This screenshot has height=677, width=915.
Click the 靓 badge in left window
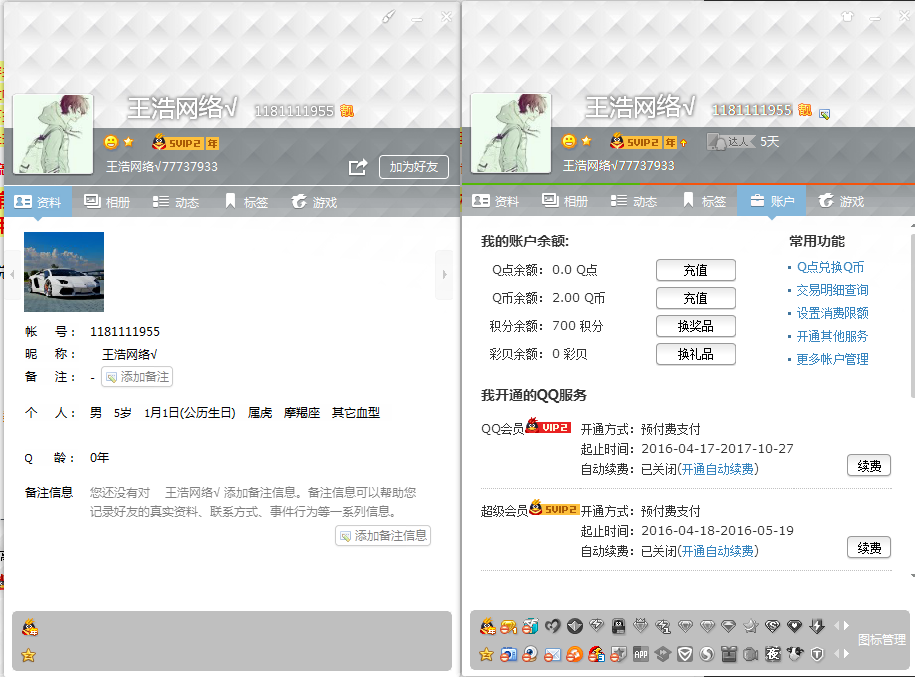347,111
